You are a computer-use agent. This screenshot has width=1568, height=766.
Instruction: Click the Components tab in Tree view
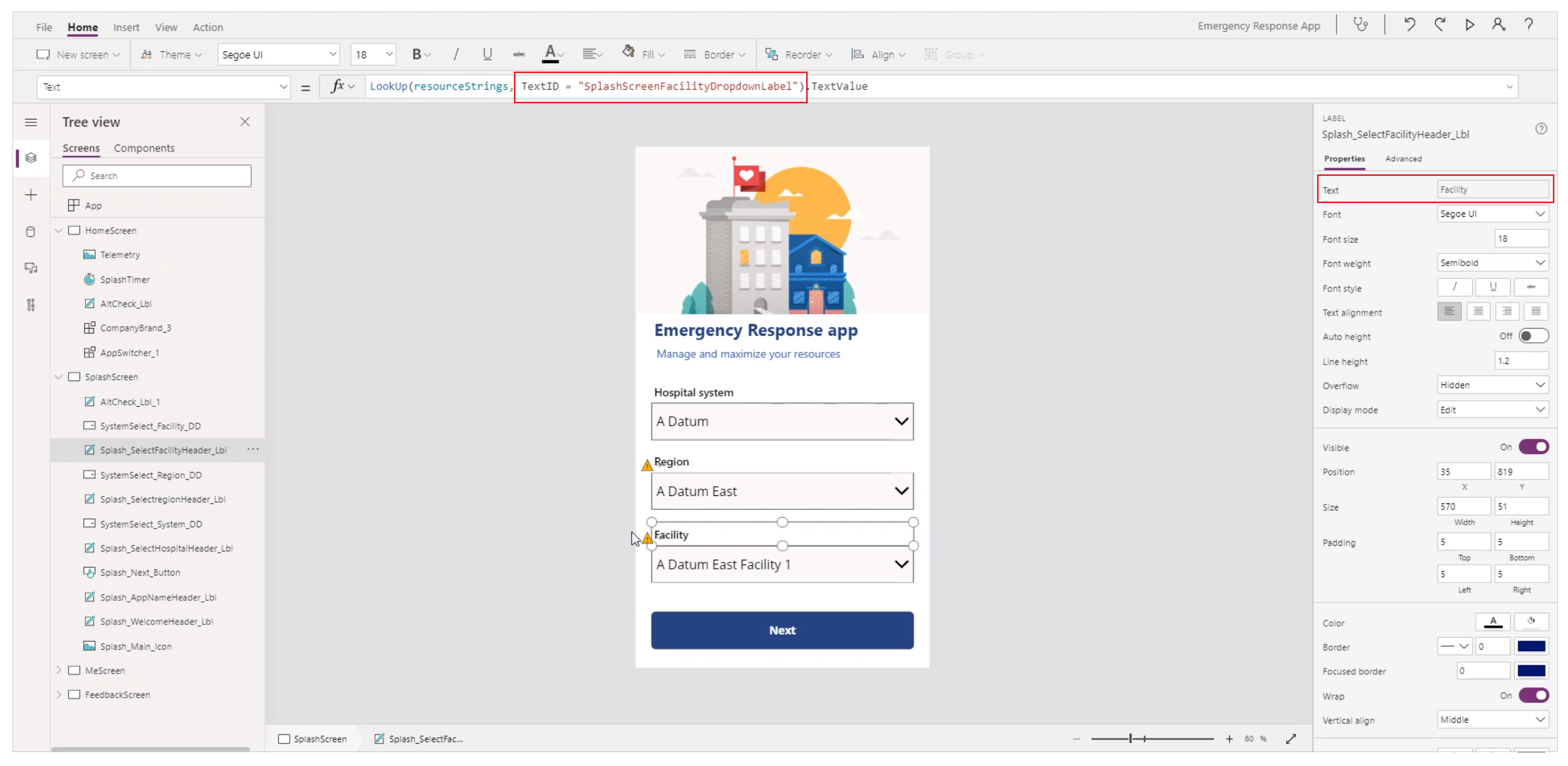pos(144,148)
